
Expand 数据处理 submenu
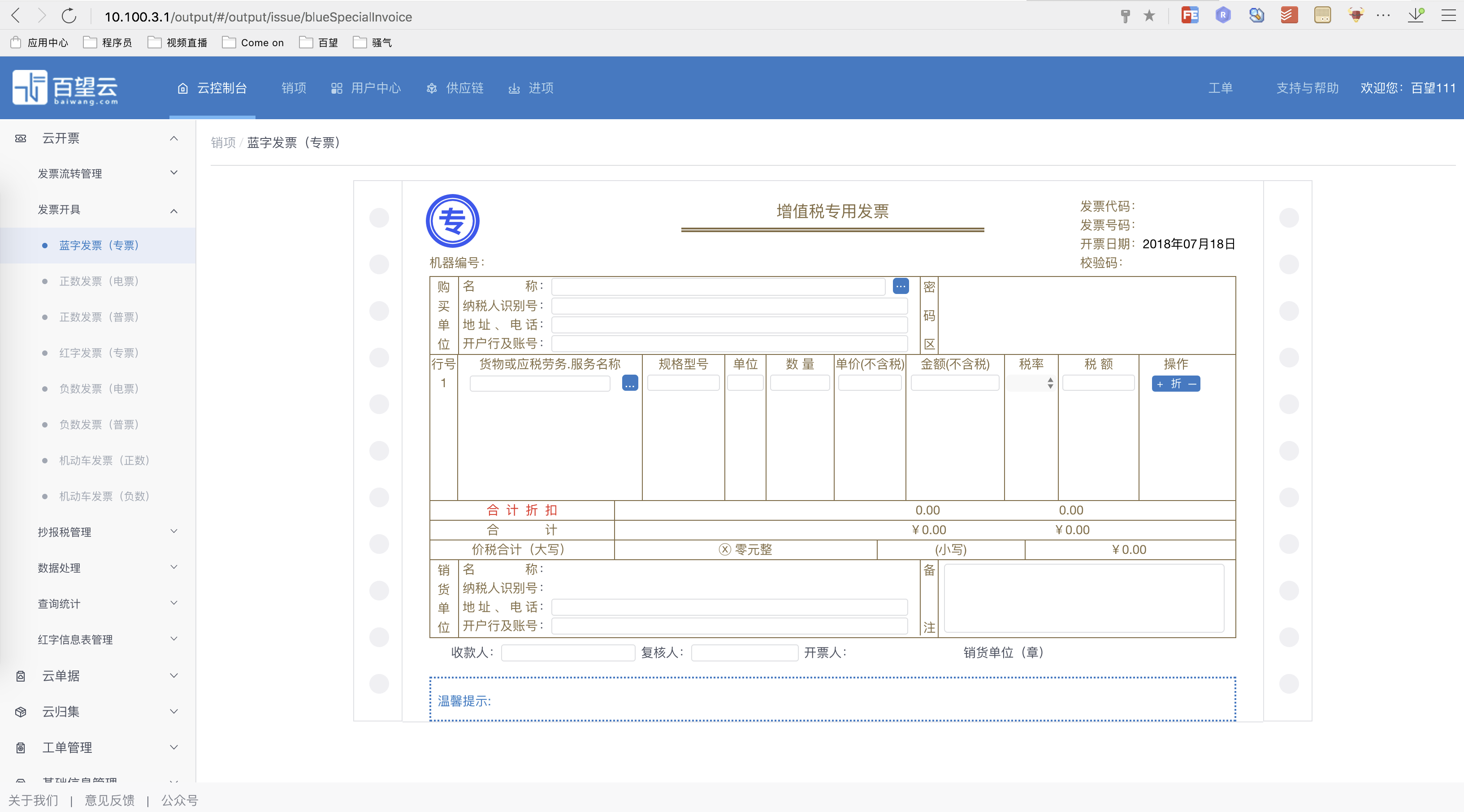(174, 567)
